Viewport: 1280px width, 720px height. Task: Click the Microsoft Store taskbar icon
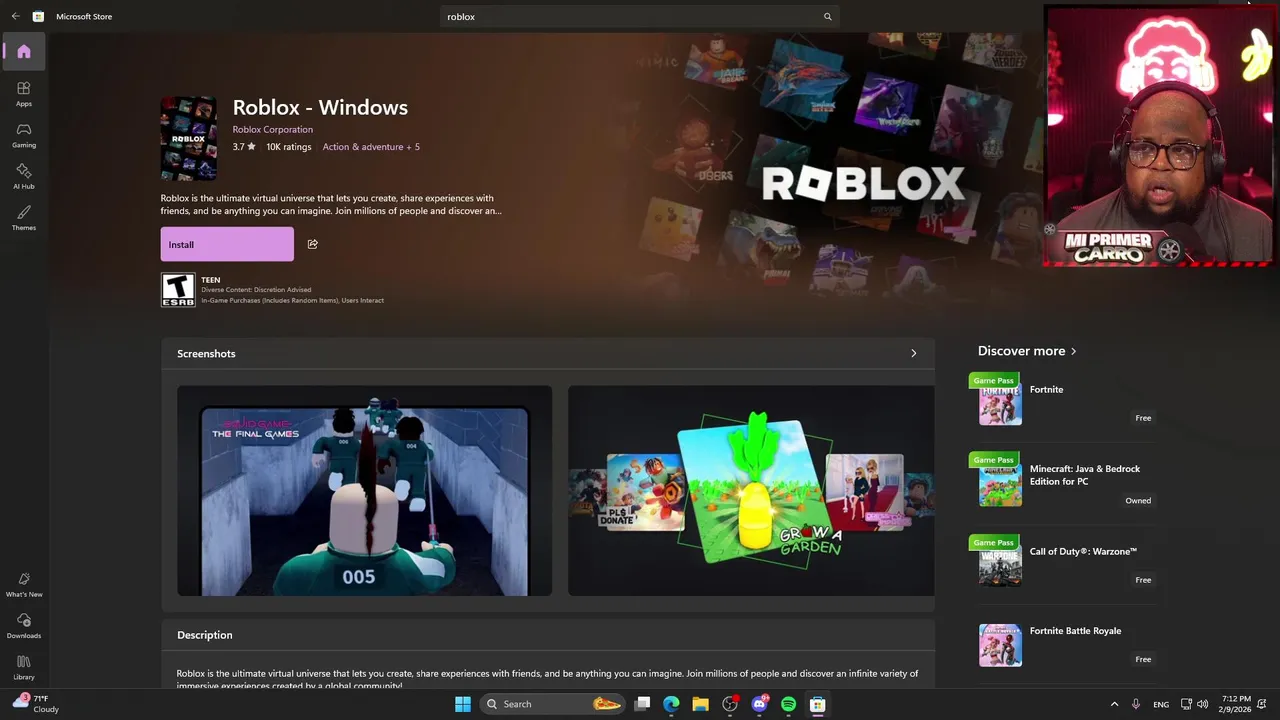(x=817, y=704)
